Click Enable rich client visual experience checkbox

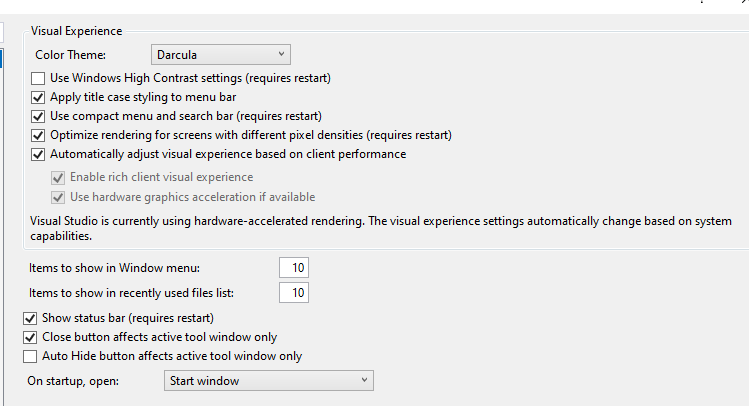(58, 178)
